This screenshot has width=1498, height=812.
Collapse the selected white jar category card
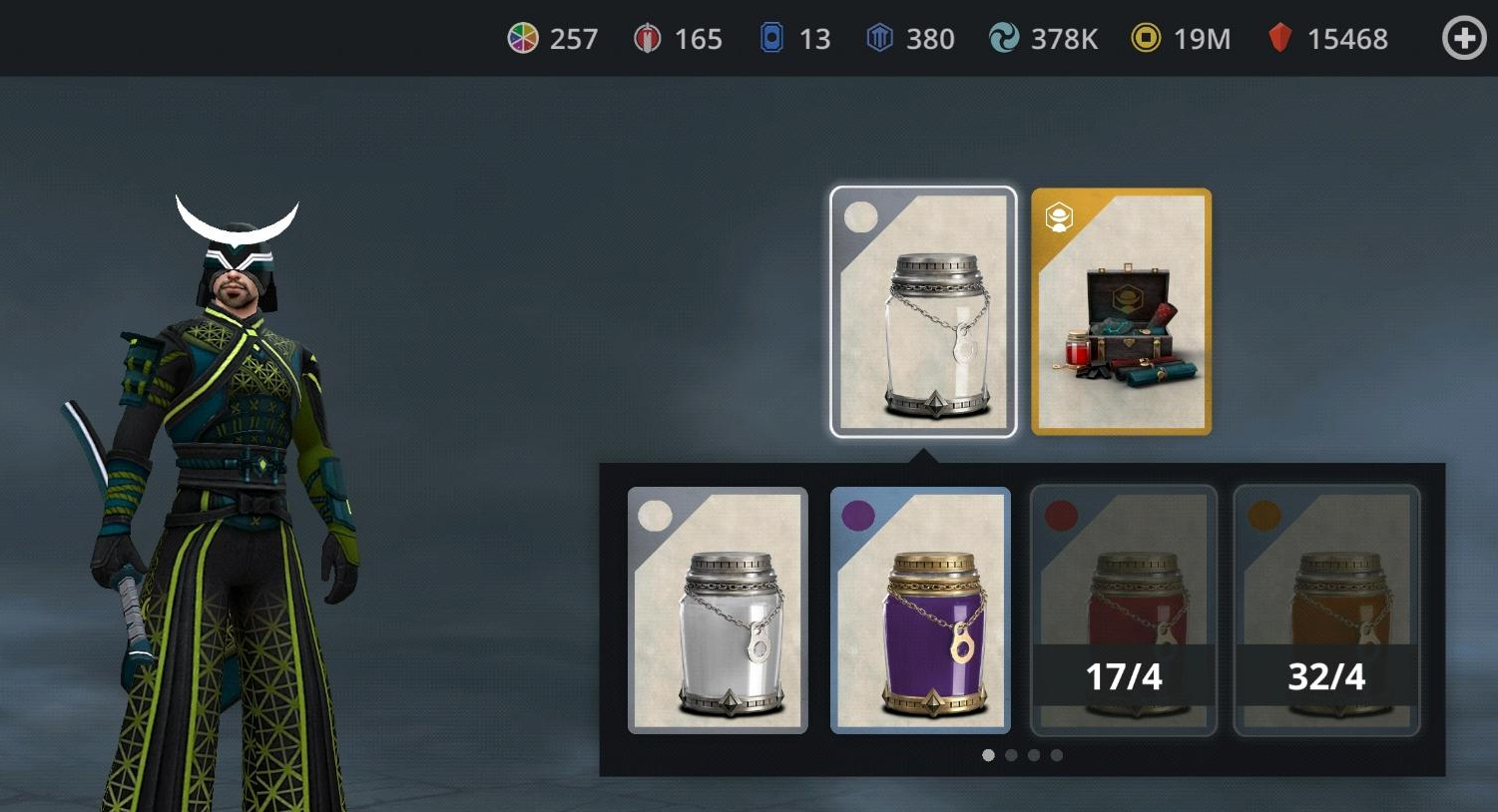923,311
